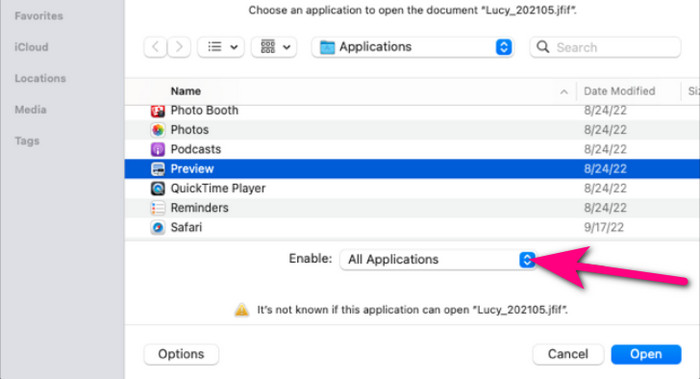Click the Podcasts app icon
This screenshot has height=379, width=700.
[158, 150]
